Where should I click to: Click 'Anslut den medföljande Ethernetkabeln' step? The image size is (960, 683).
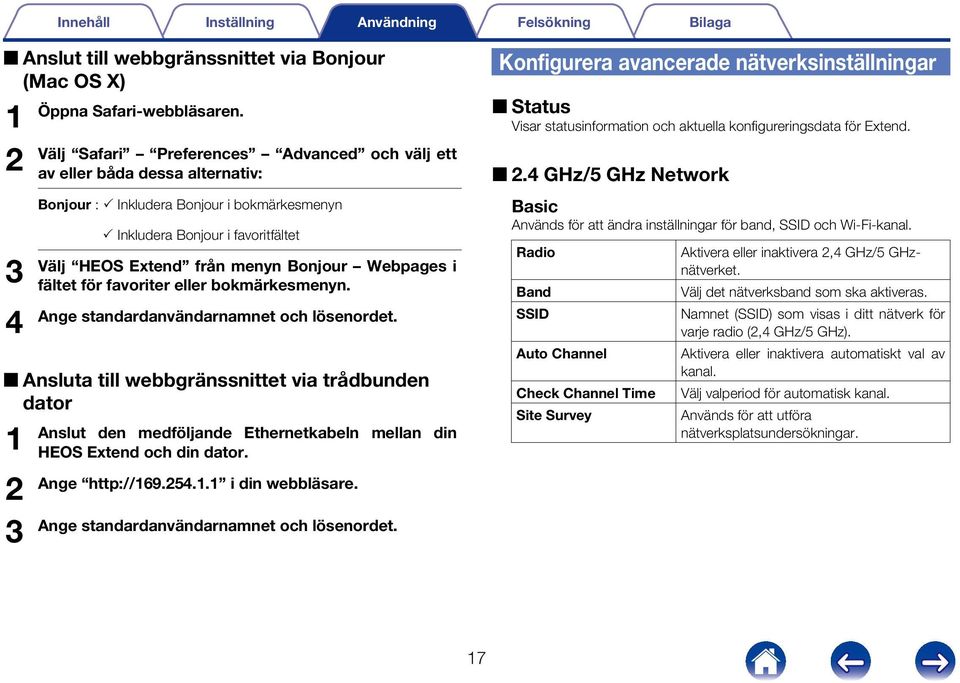click(x=247, y=442)
